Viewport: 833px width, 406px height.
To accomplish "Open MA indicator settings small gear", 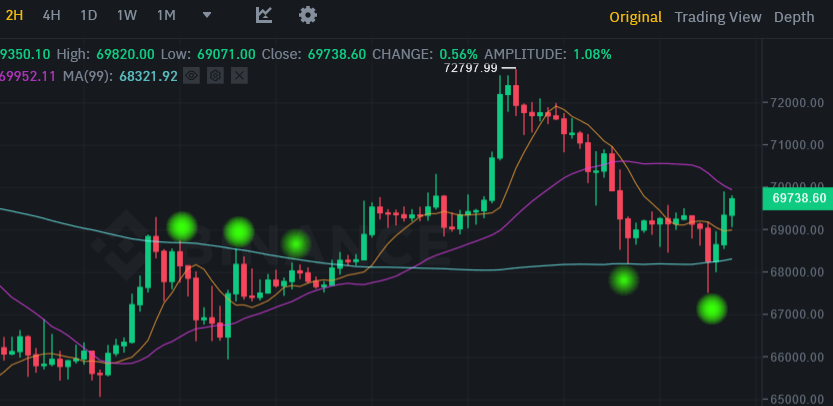I will [x=215, y=76].
